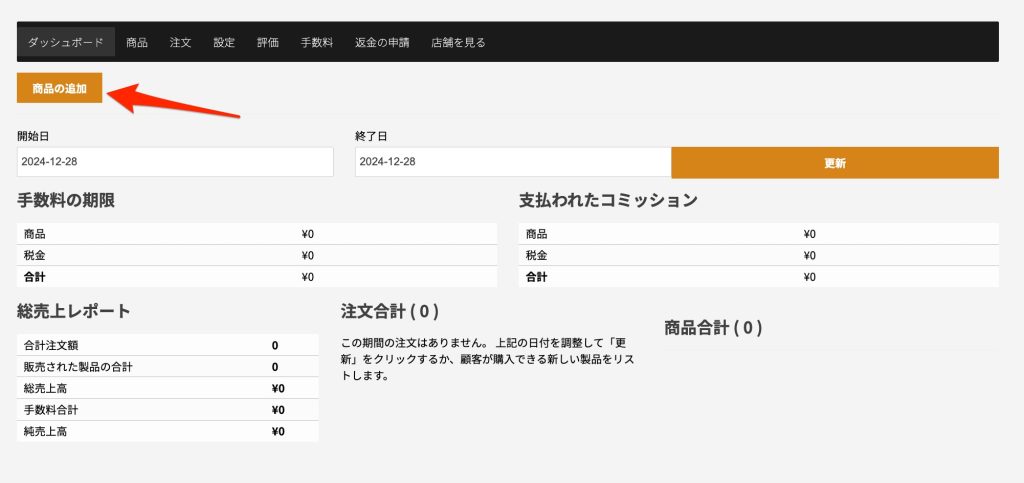
Task: Open the ダッシュボード tab in navigation
Action: [65, 42]
